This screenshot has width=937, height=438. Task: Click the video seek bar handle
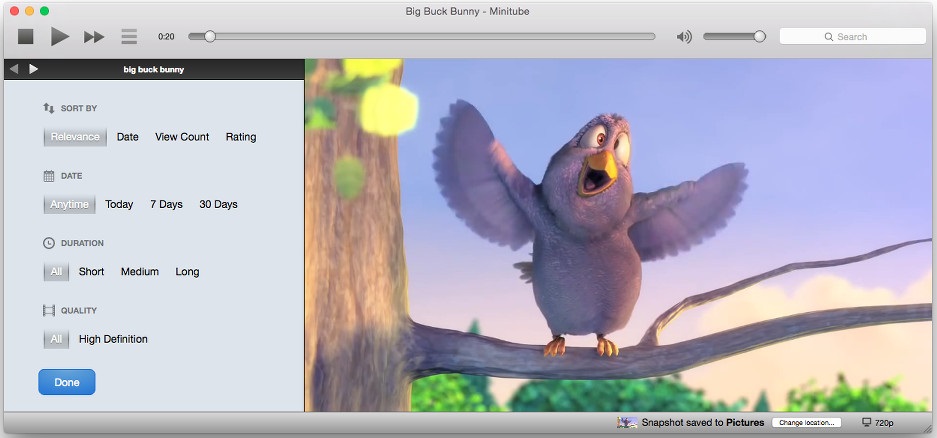click(x=210, y=36)
